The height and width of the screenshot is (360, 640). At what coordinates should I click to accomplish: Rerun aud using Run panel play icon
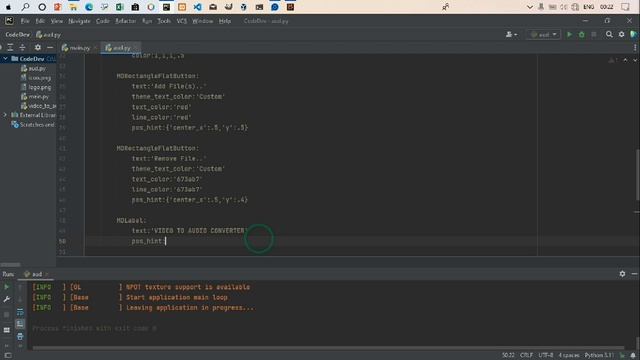point(7,287)
